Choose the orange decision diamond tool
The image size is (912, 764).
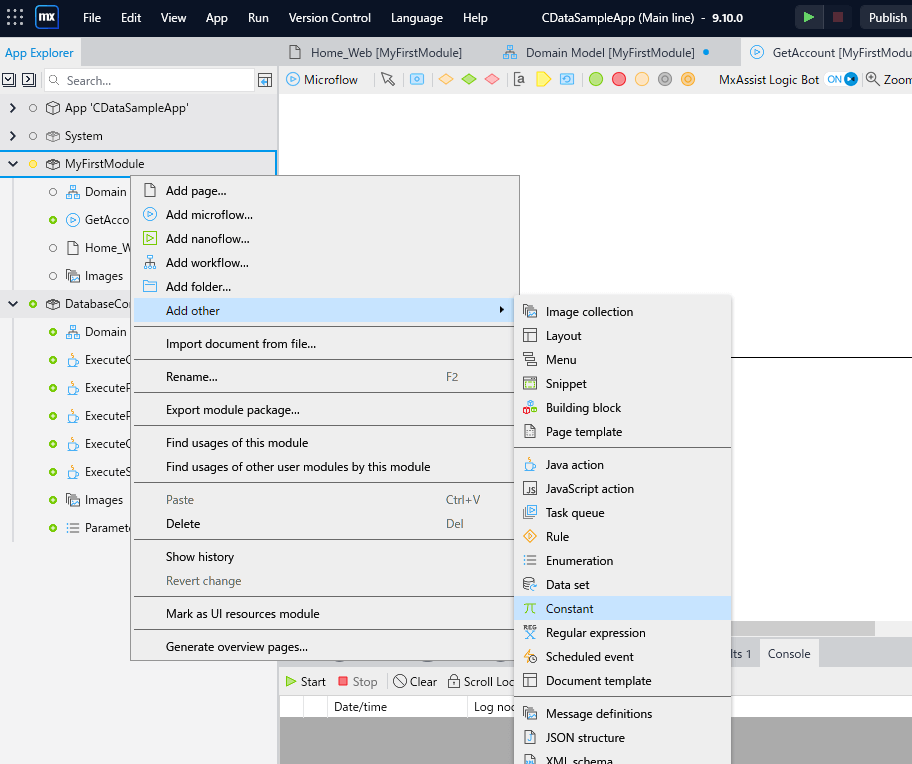pyautogui.click(x=445, y=79)
